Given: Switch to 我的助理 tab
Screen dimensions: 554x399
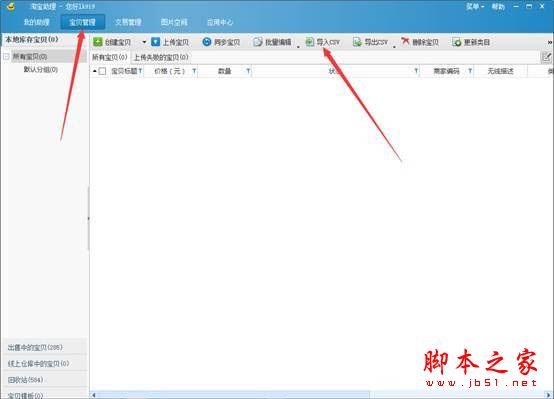Looking at the screenshot, I should point(36,22).
